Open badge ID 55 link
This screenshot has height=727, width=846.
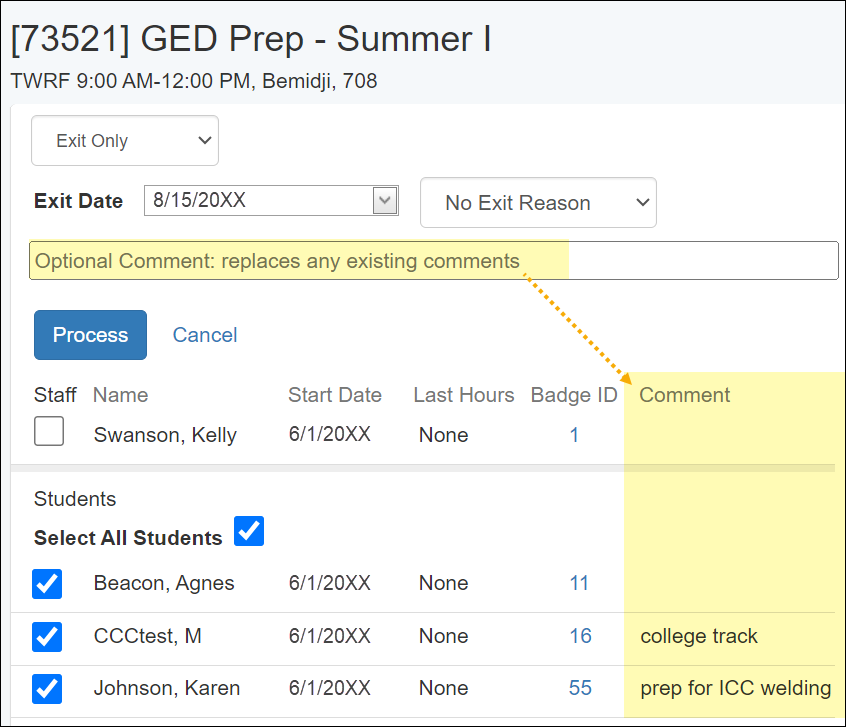tap(580, 688)
